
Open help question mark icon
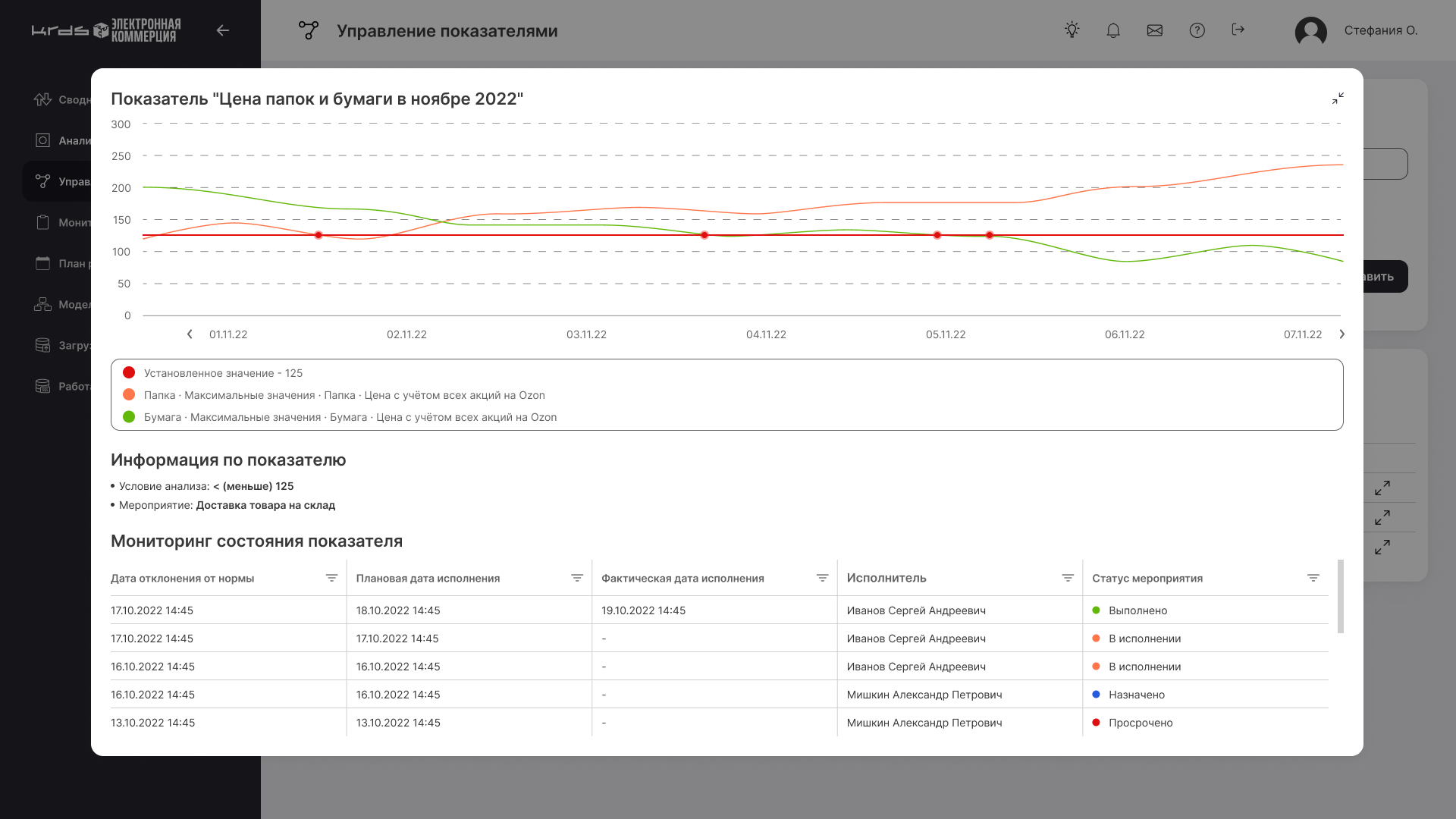pyautogui.click(x=1197, y=30)
